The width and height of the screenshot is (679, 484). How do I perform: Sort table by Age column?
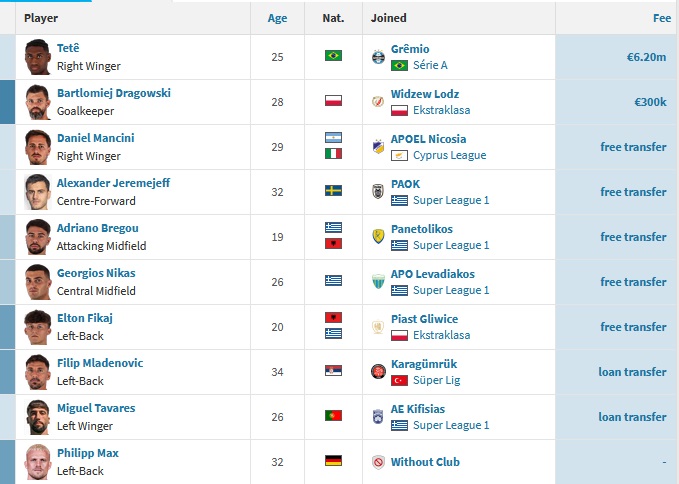(x=277, y=18)
